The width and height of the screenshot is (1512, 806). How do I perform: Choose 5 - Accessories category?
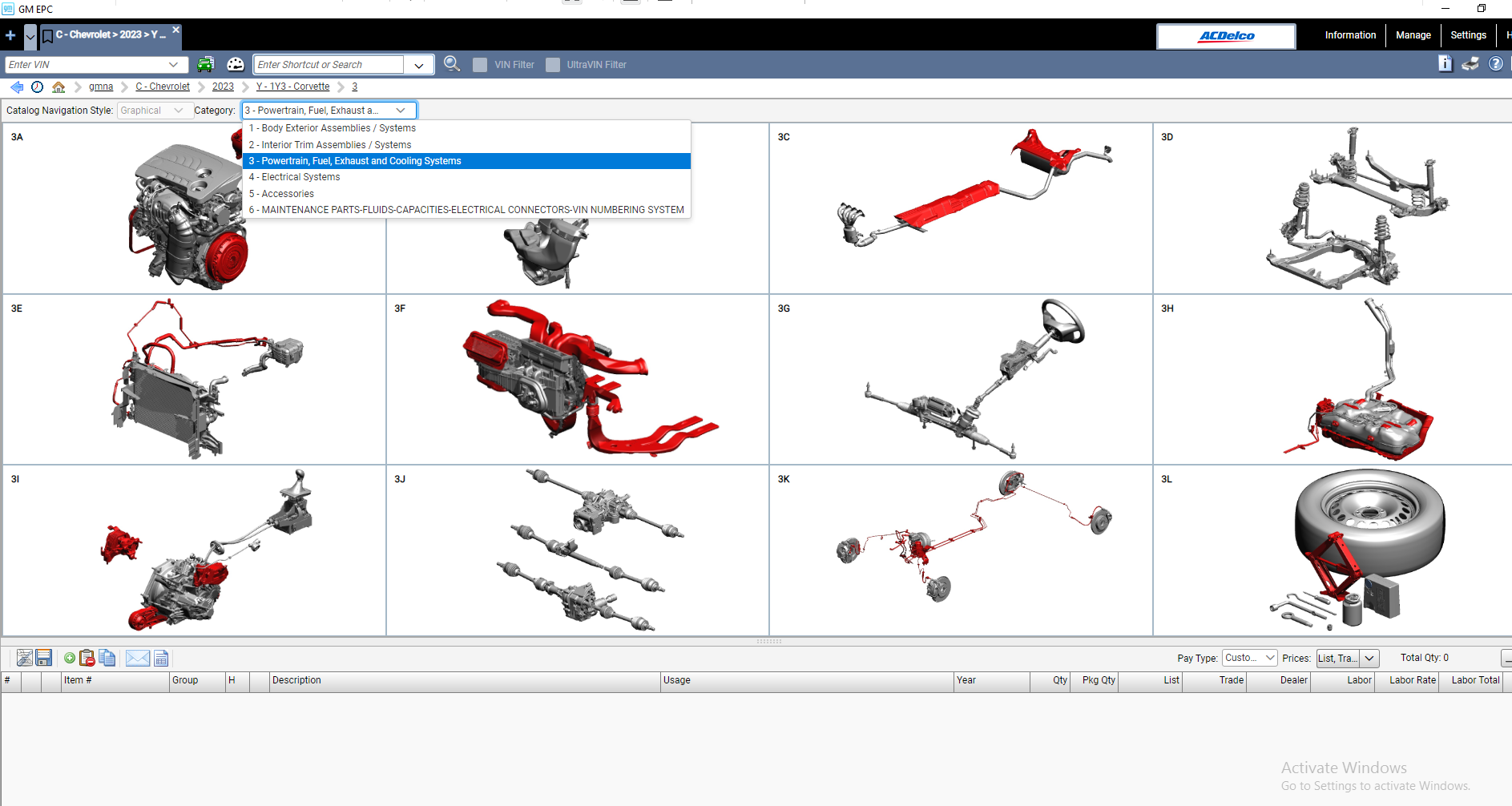[466, 194]
